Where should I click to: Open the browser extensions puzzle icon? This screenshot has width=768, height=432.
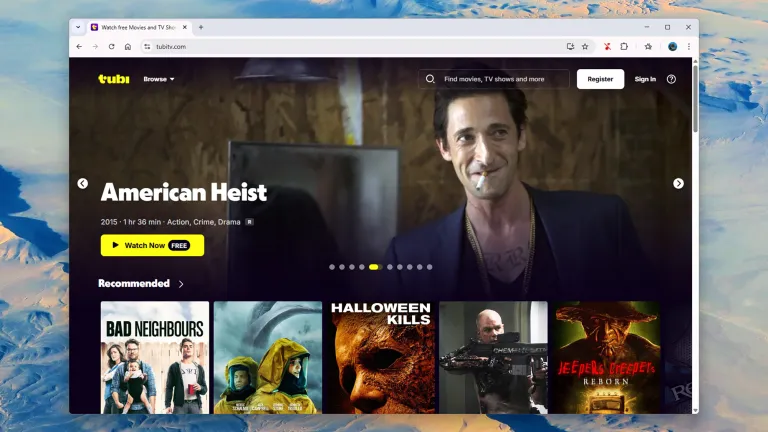click(624, 46)
